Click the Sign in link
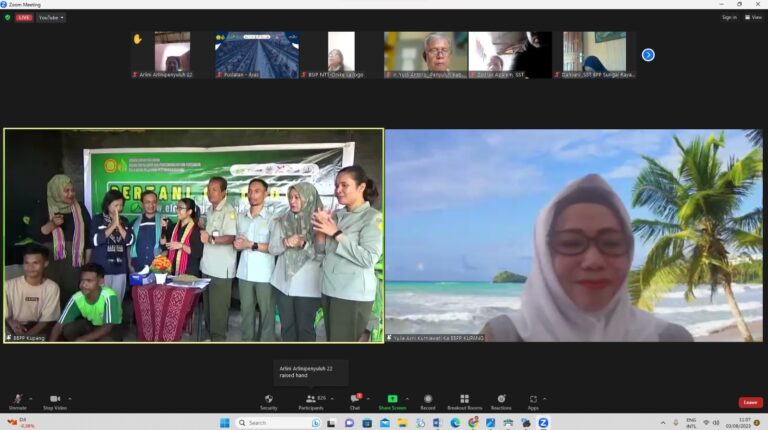This screenshot has width=768, height=430. [x=729, y=17]
